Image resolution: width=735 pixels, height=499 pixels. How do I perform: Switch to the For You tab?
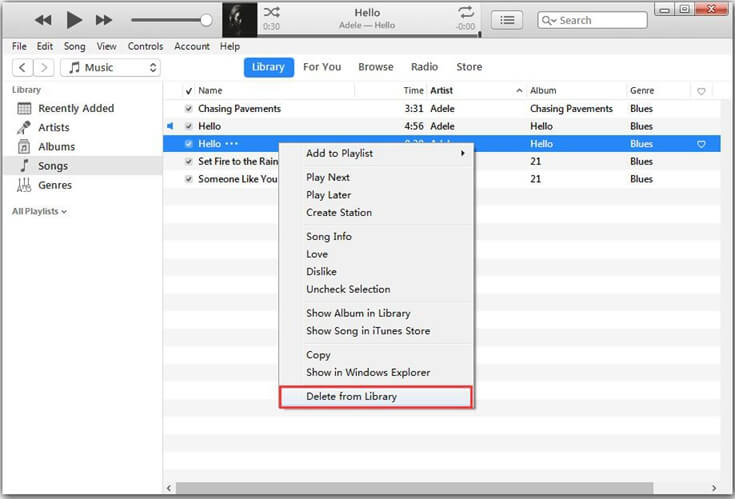322,67
